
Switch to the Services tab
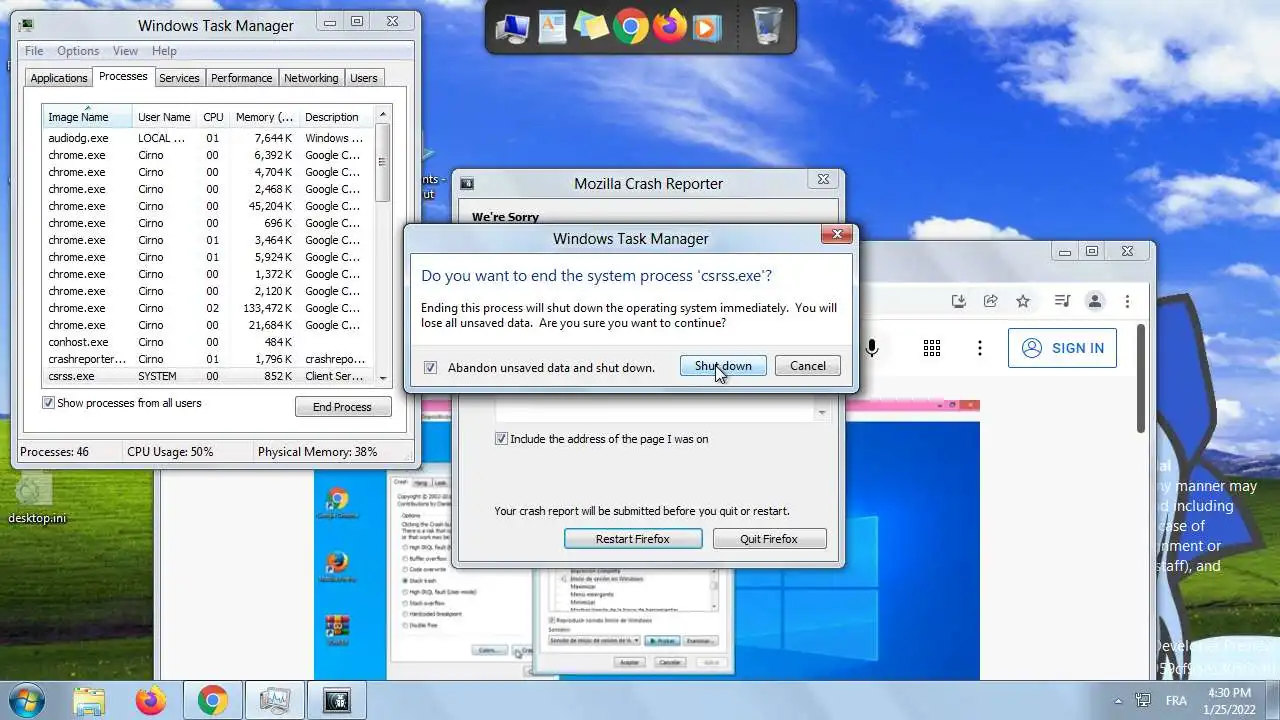point(179,78)
